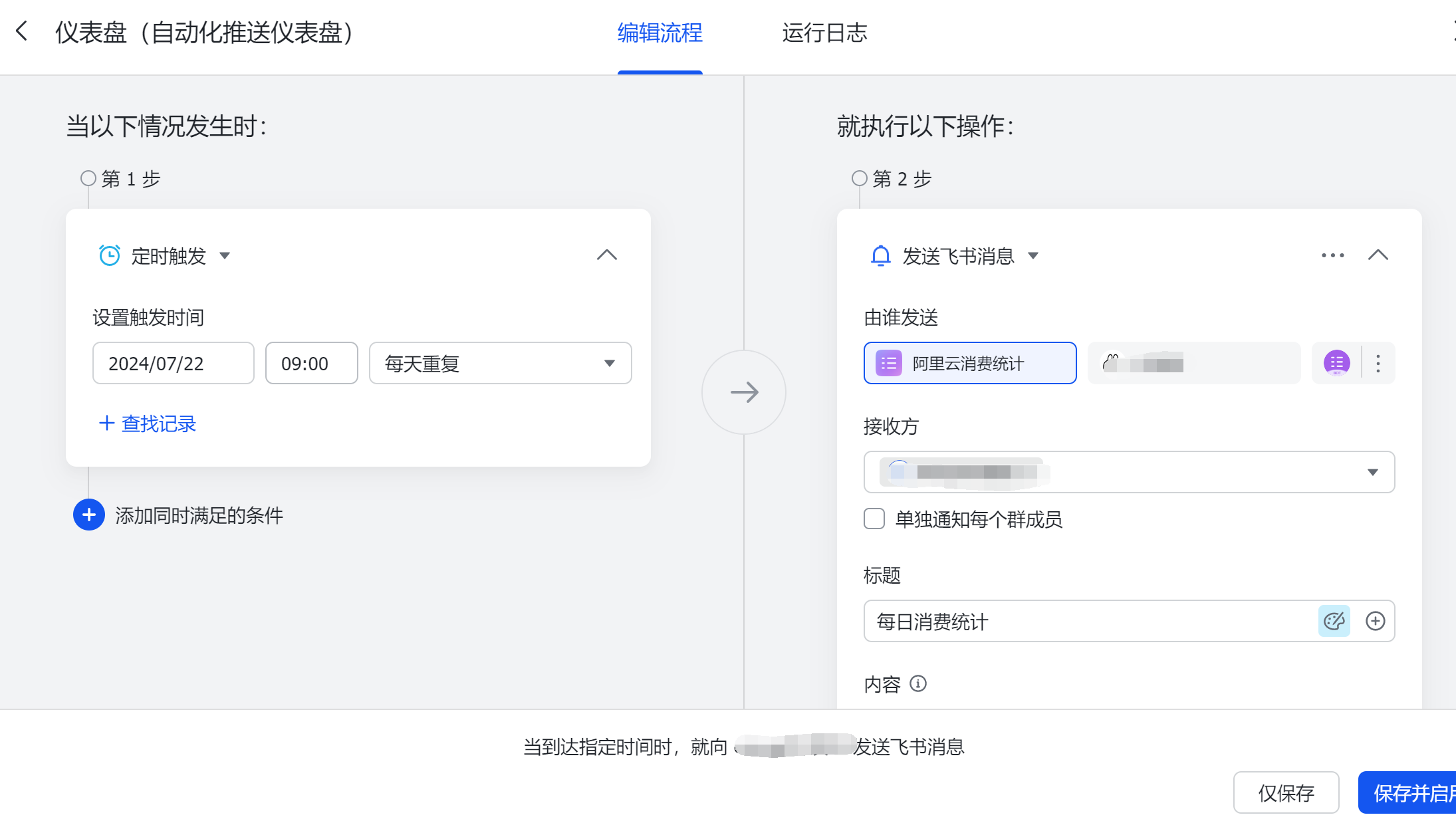Click the 仅保存 button

1286,792
